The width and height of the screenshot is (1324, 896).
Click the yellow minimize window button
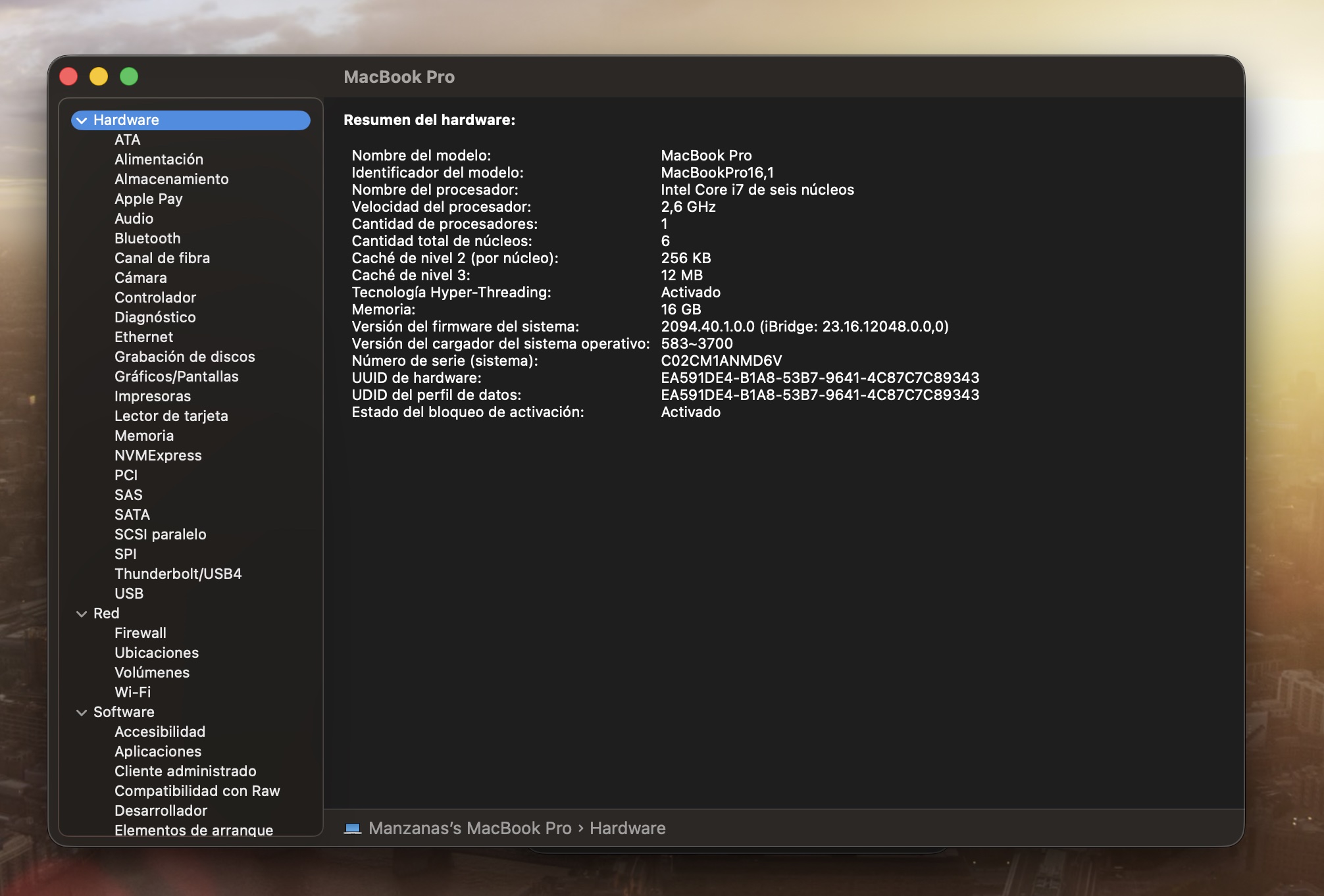99,77
